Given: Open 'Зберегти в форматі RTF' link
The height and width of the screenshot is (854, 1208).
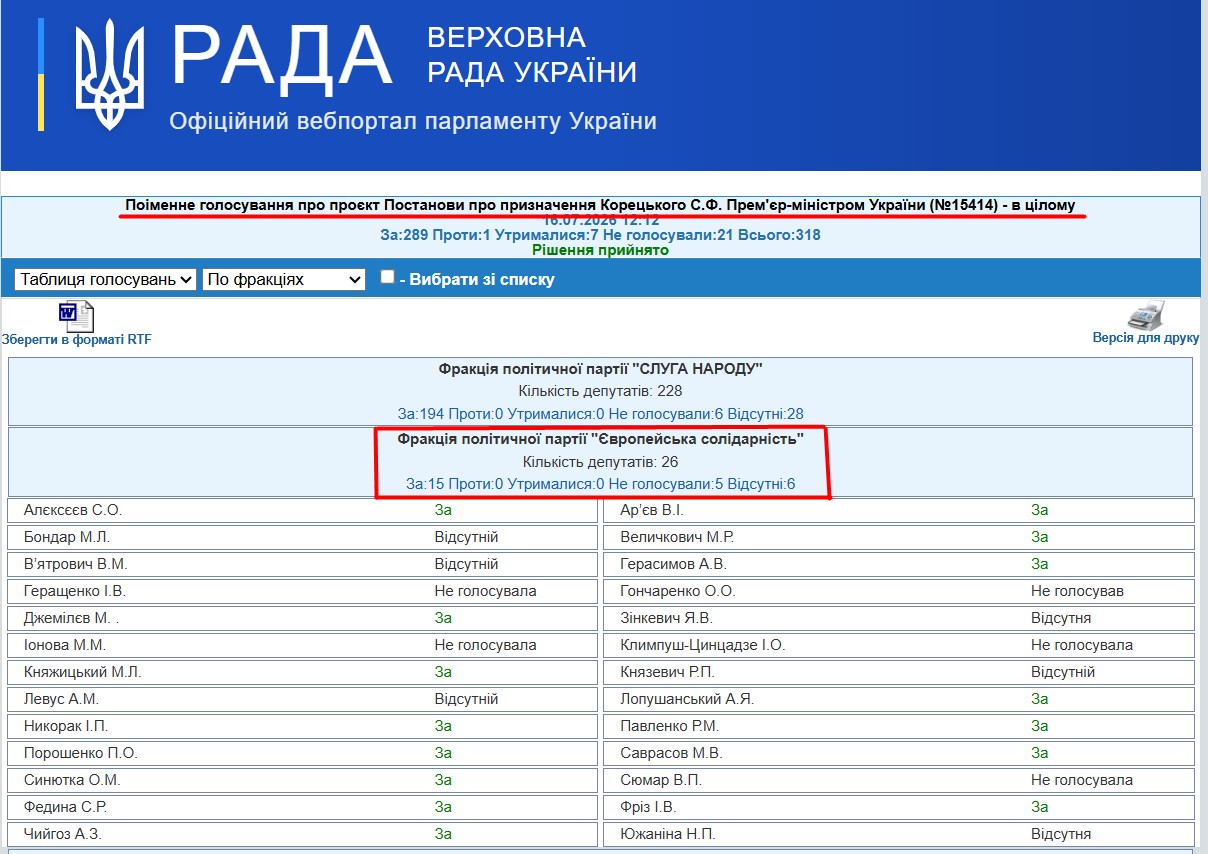Looking at the screenshot, I should point(77,340).
